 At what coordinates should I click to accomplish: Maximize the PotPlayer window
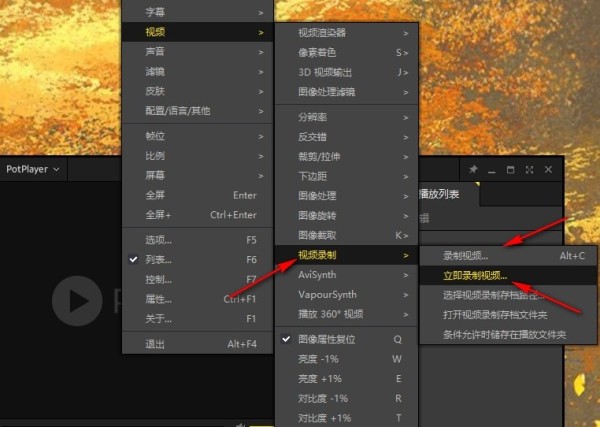(510, 169)
